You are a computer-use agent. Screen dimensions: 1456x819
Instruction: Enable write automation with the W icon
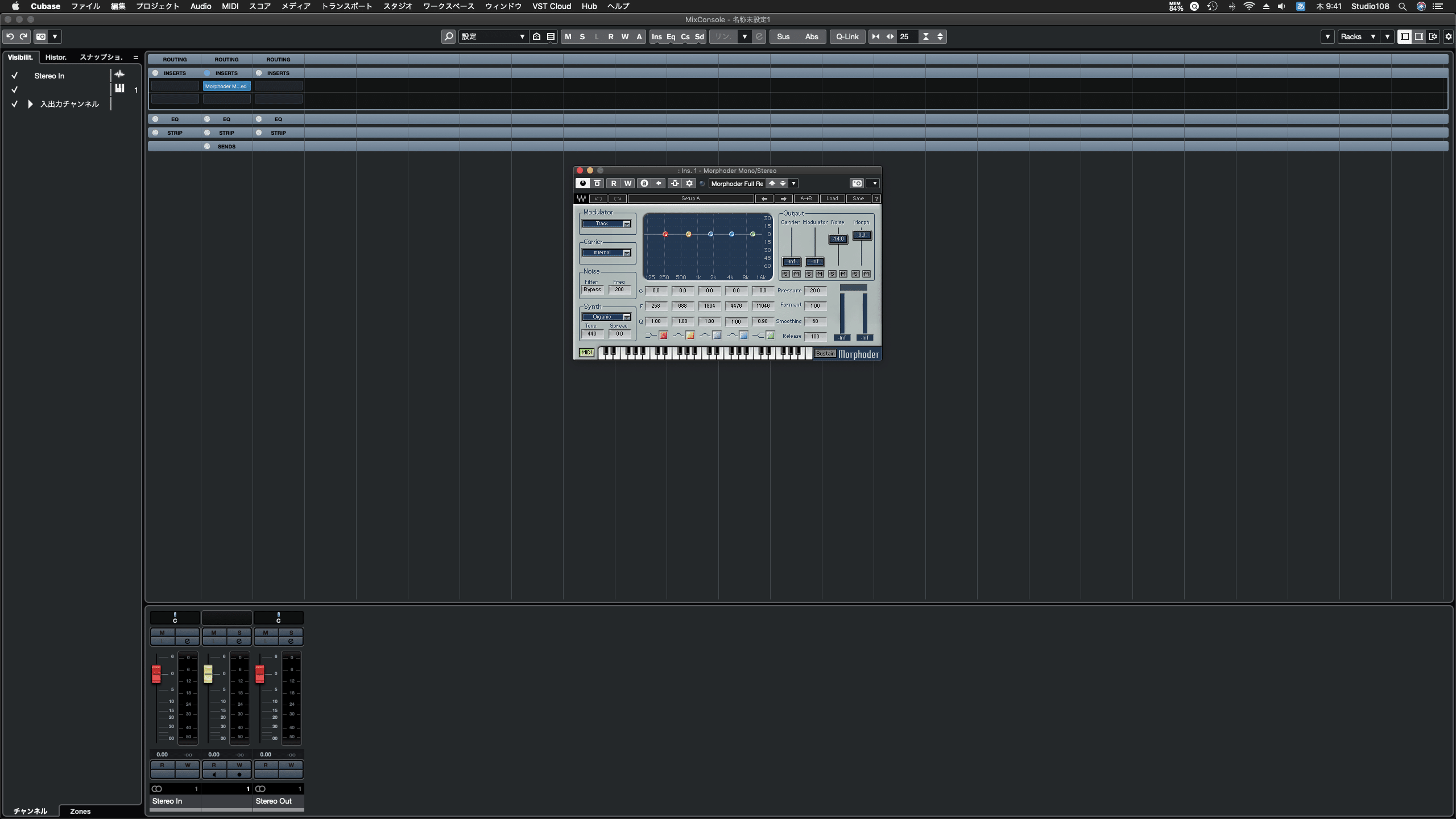[x=627, y=183]
